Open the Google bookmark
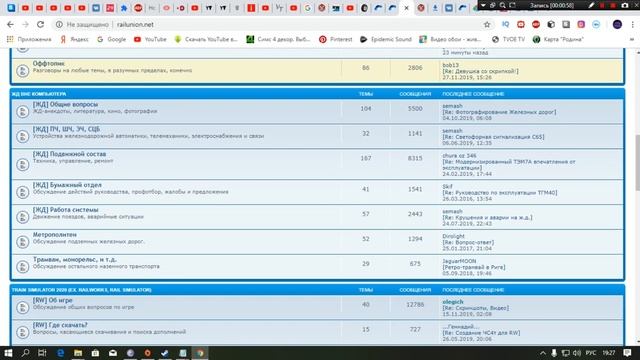 pyautogui.click(x=111, y=39)
